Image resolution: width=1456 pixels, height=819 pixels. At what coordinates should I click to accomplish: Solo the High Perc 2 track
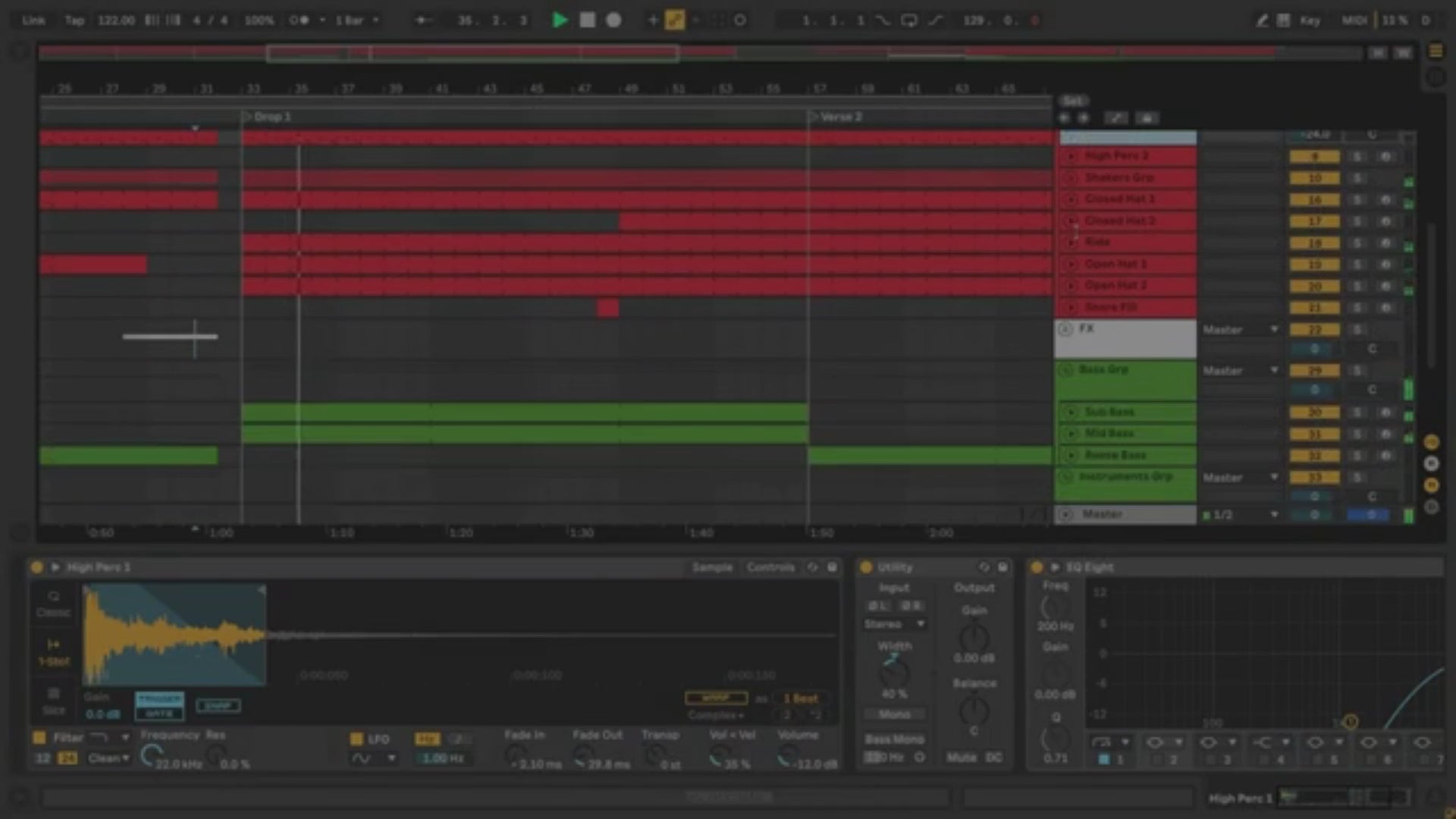pyautogui.click(x=1357, y=156)
